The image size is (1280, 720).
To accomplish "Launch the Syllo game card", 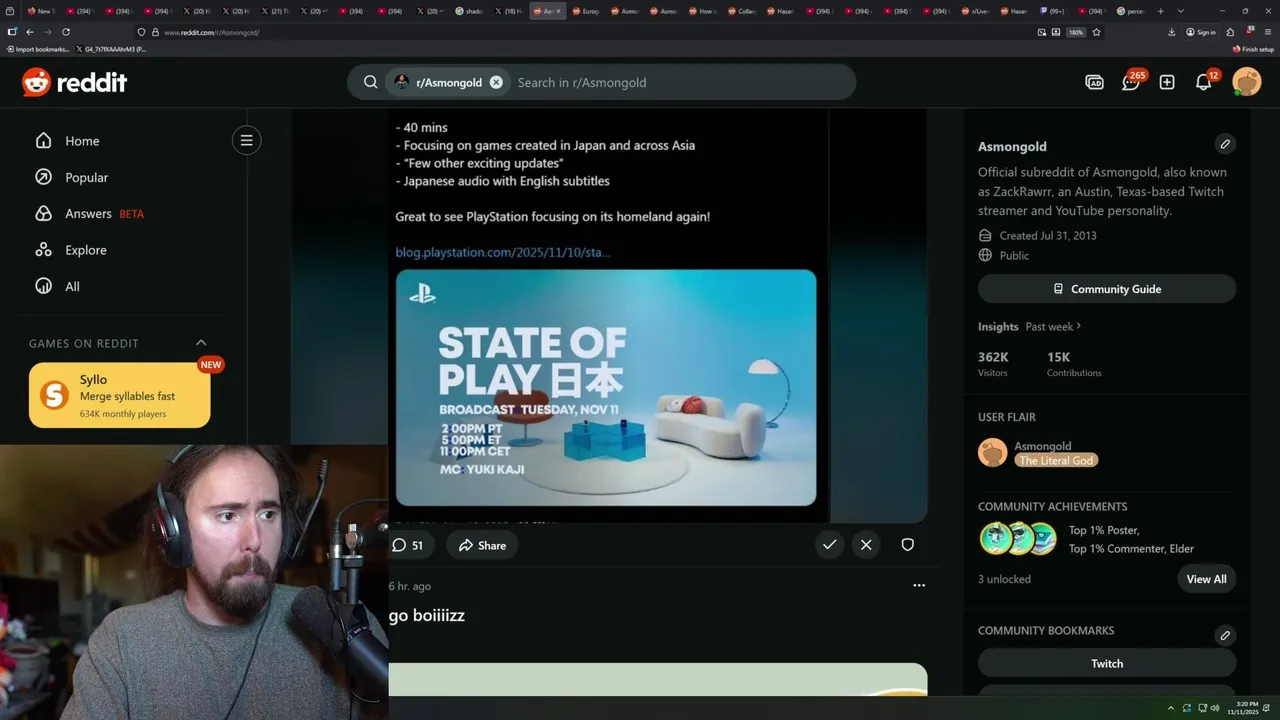I will (x=120, y=395).
